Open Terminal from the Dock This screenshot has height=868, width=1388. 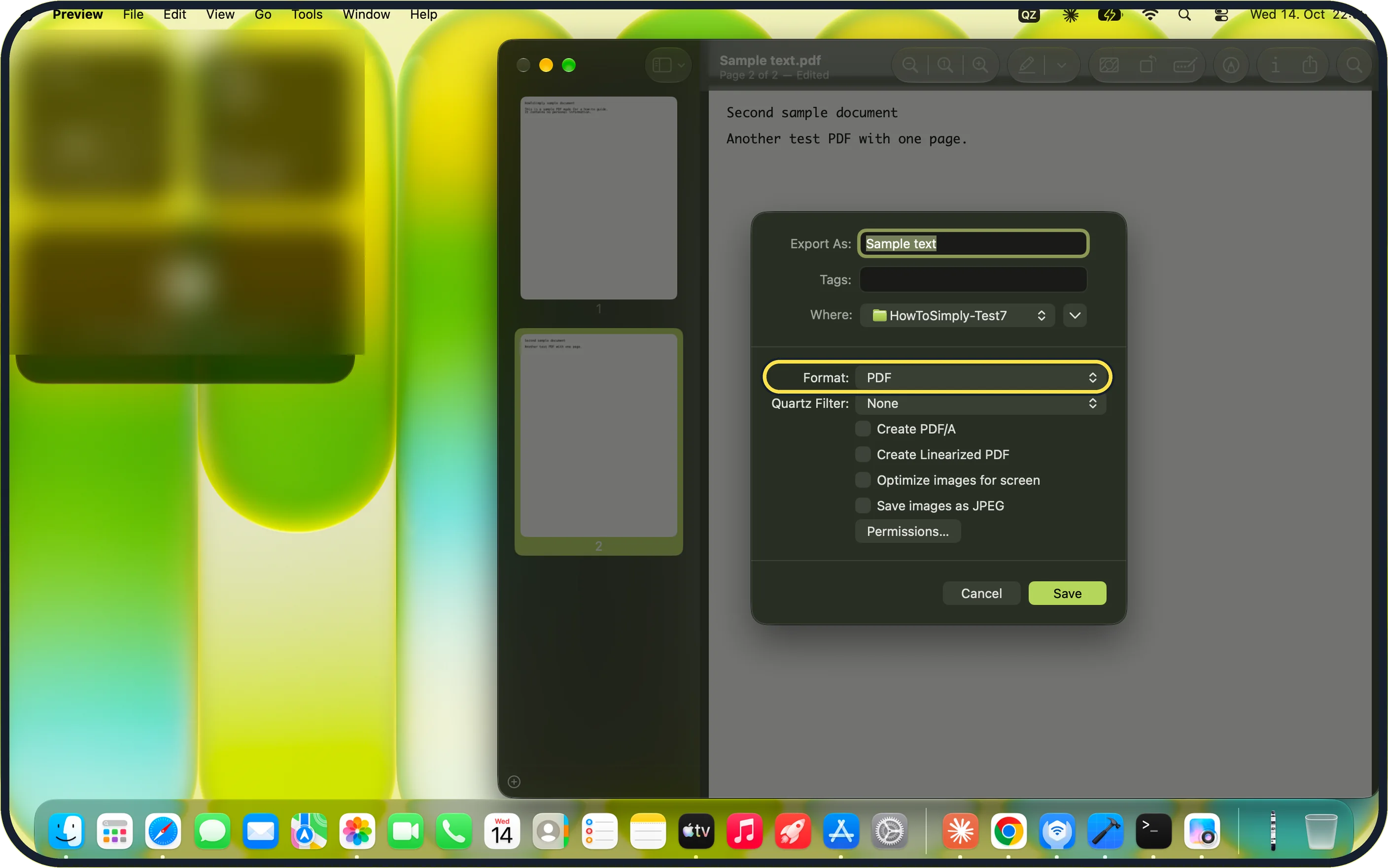pyautogui.click(x=1153, y=831)
